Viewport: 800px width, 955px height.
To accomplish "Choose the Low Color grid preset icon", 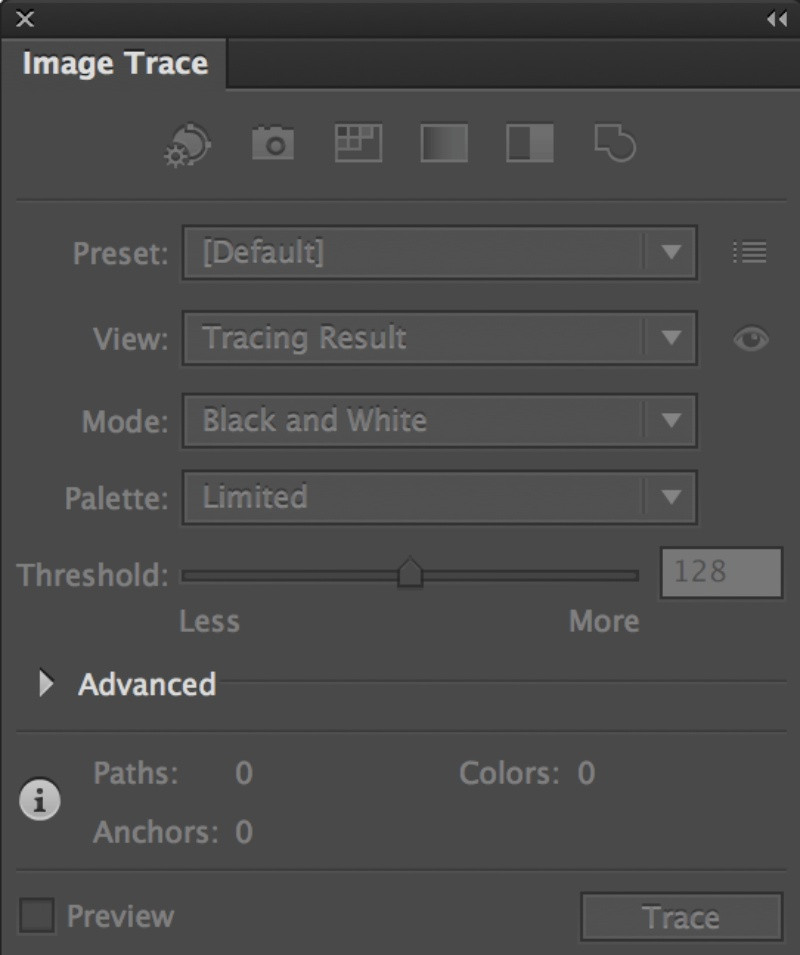I will tap(359, 143).
